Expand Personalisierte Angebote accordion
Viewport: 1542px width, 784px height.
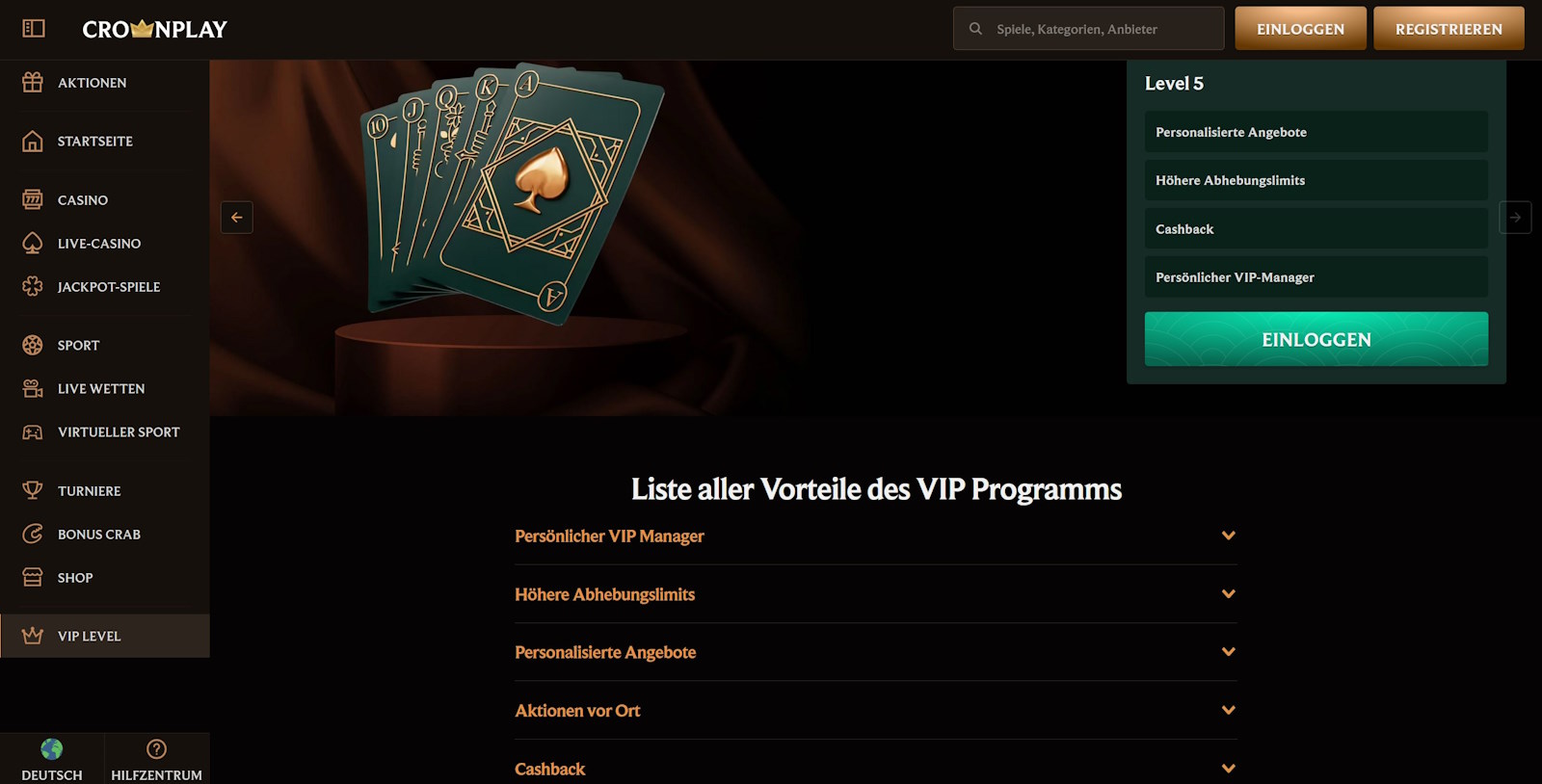[876, 652]
